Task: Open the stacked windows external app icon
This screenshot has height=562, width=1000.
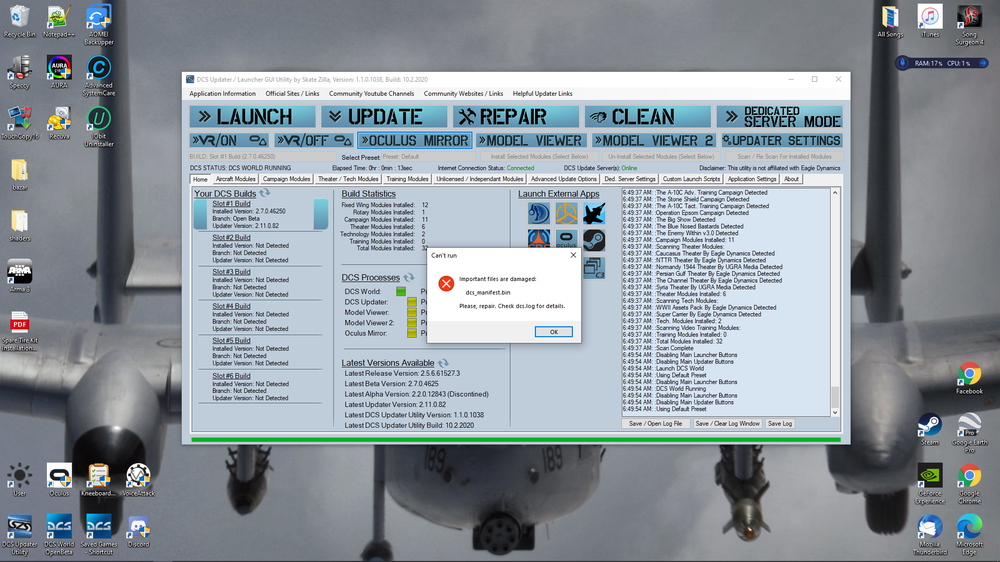Action: pos(594,267)
